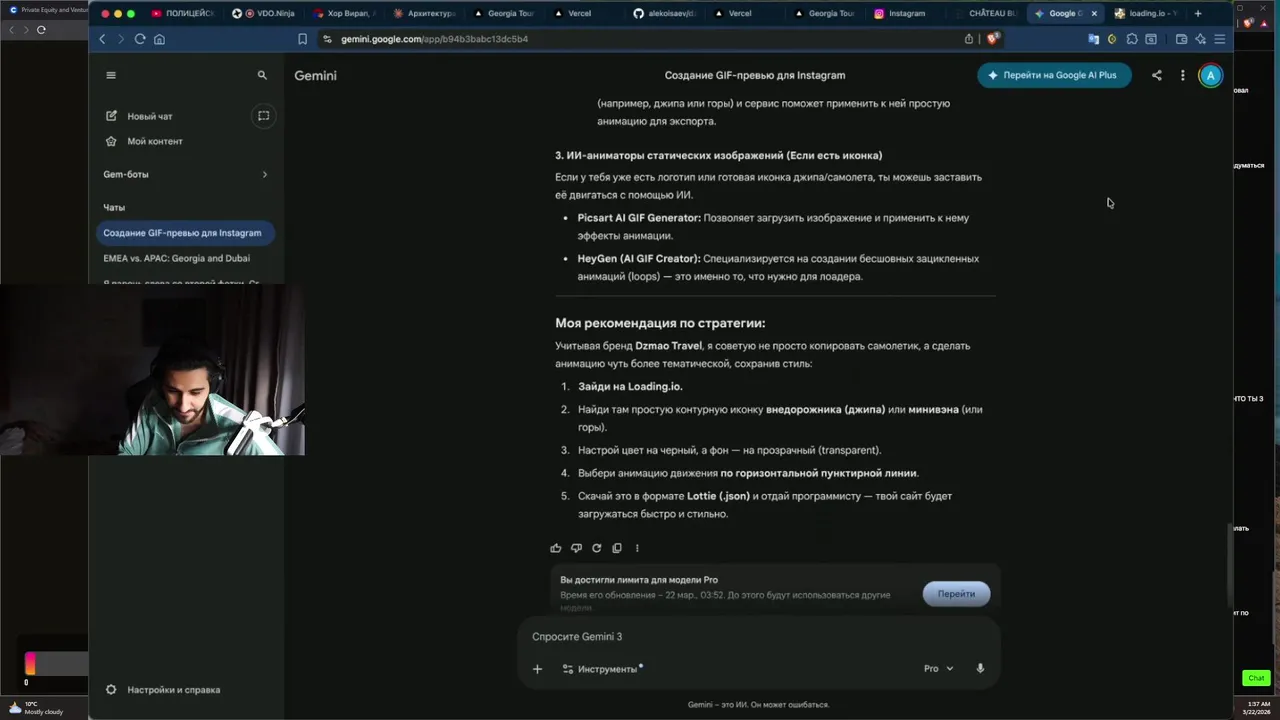Bookmark this page icon

pyautogui.click(x=302, y=39)
